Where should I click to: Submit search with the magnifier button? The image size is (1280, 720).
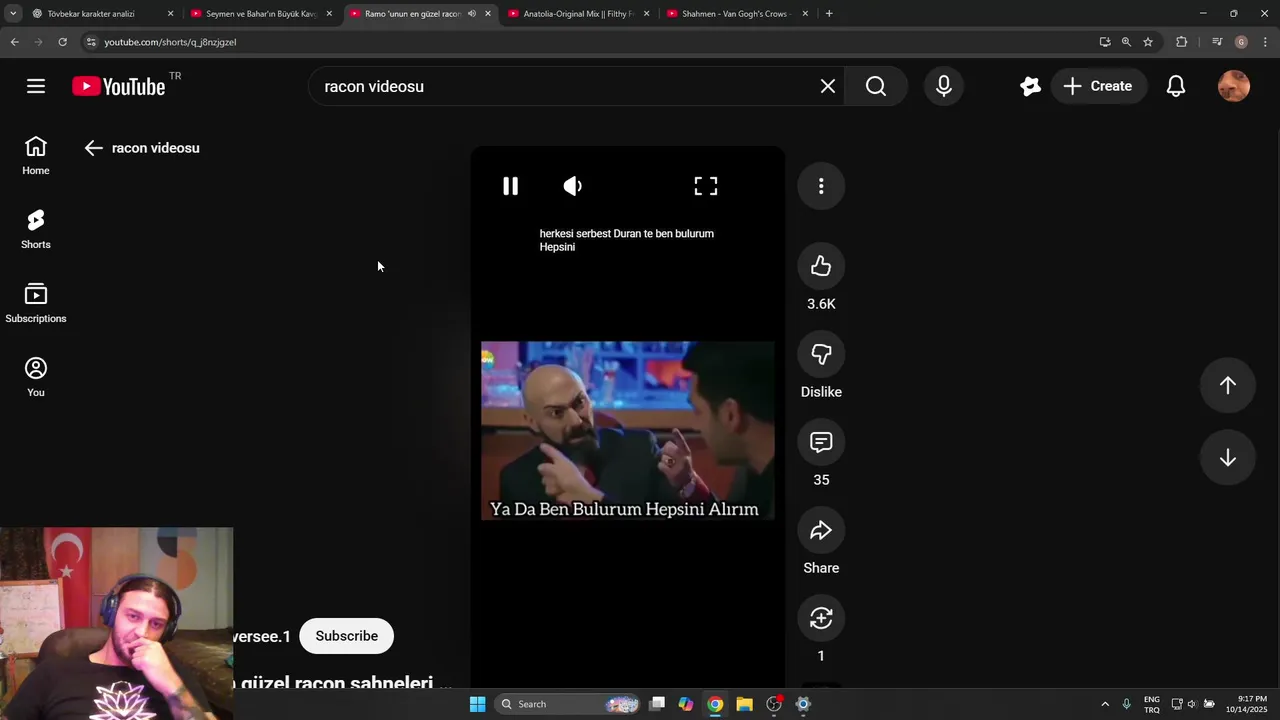[x=876, y=86]
